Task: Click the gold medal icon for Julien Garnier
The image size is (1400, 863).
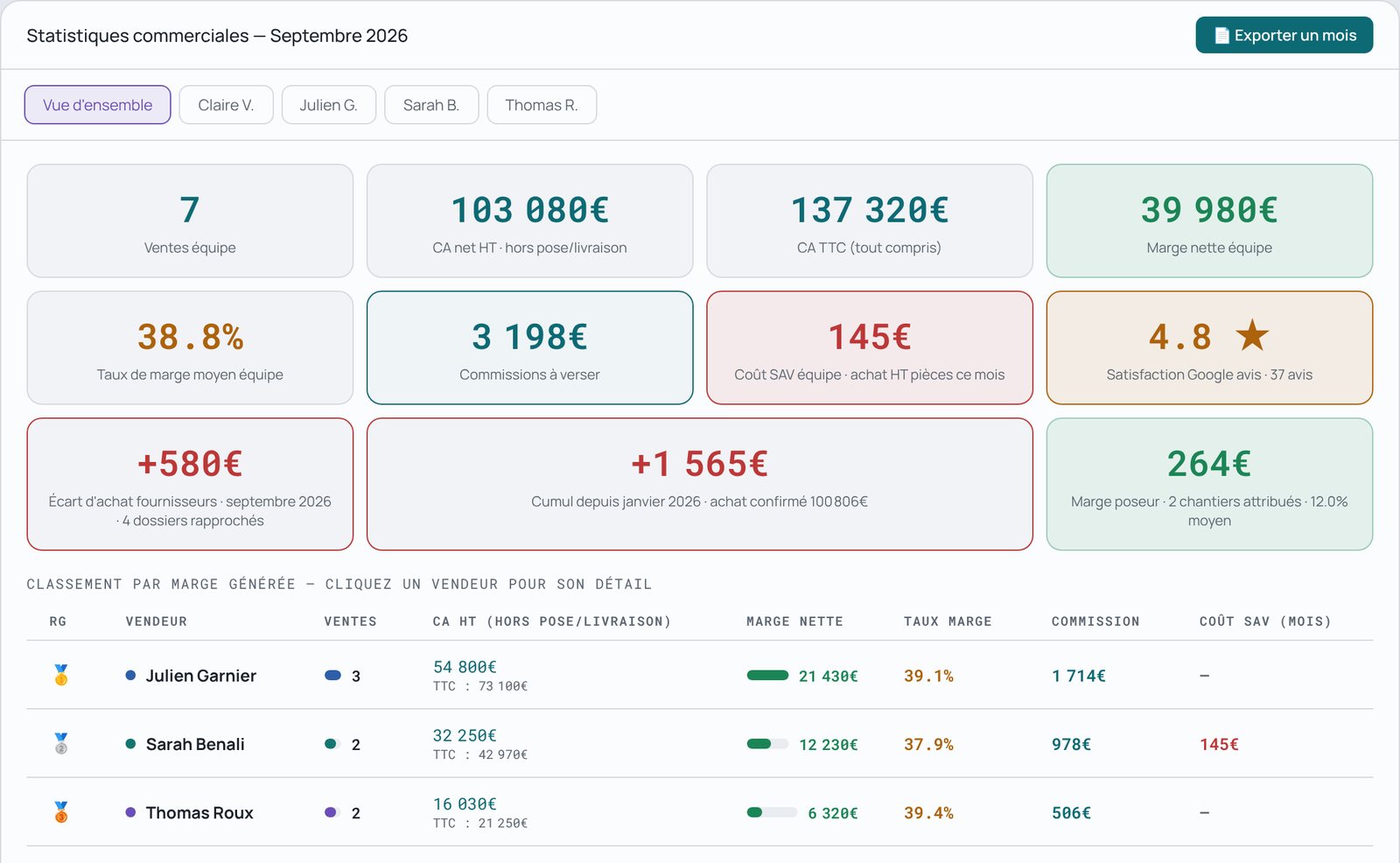Action: (61, 675)
